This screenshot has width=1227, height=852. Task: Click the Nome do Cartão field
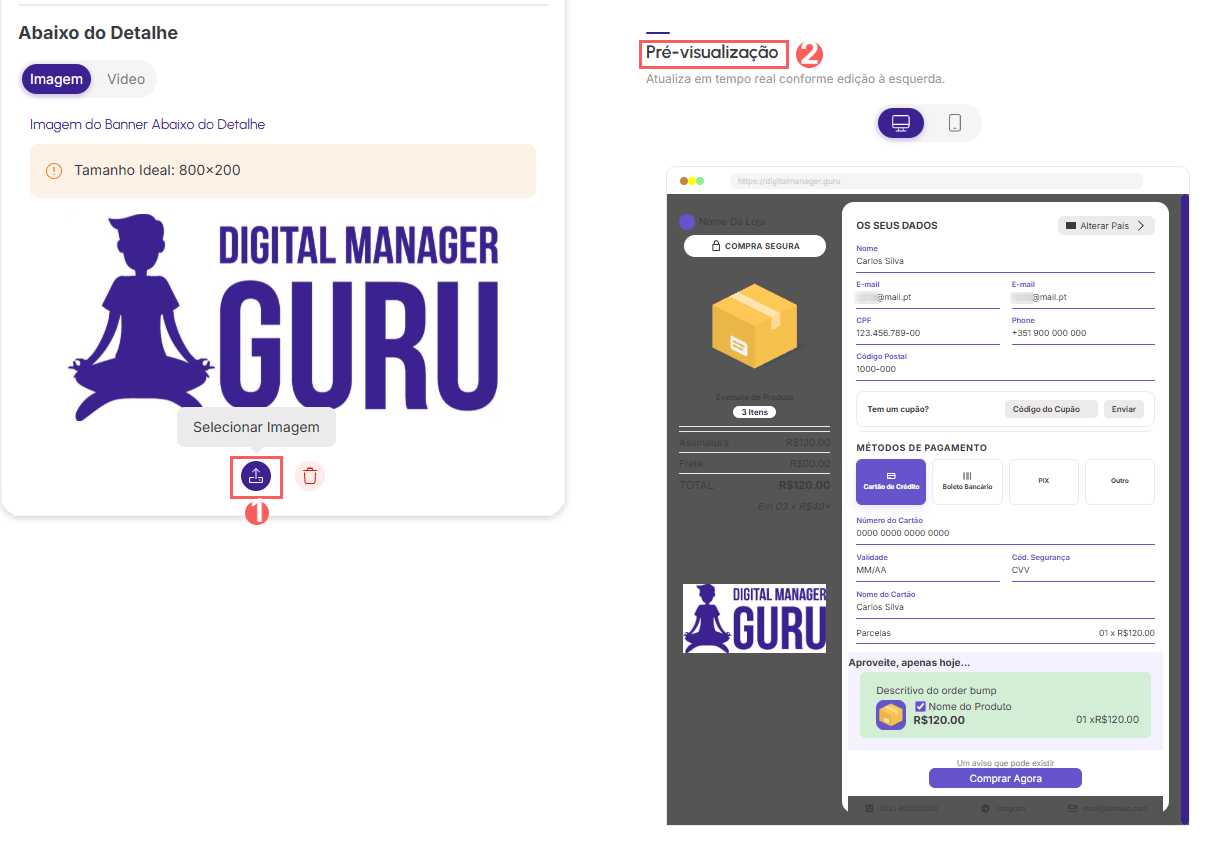pyautogui.click(x=1005, y=602)
